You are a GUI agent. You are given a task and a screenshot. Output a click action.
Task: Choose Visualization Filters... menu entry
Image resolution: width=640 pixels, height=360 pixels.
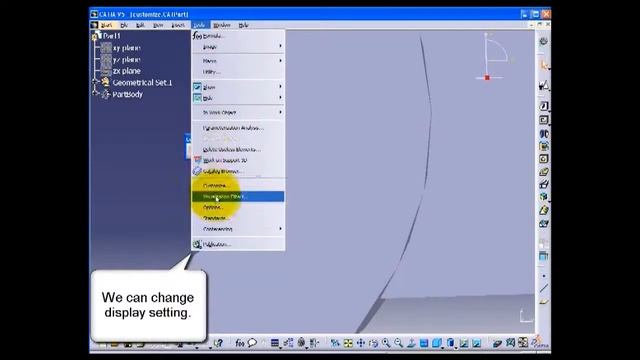pyautogui.click(x=238, y=196)
